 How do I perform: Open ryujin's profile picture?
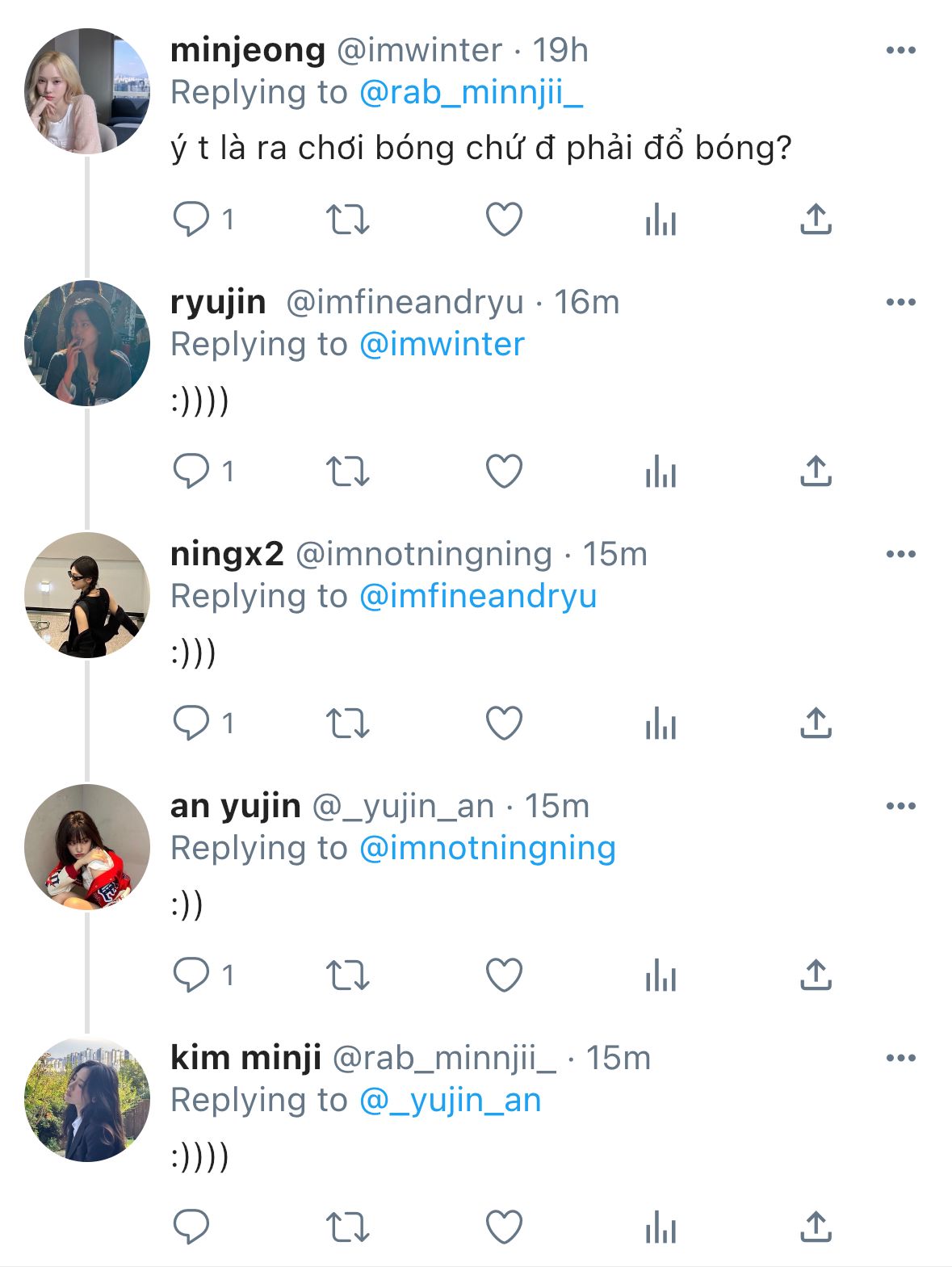[87, 342]
